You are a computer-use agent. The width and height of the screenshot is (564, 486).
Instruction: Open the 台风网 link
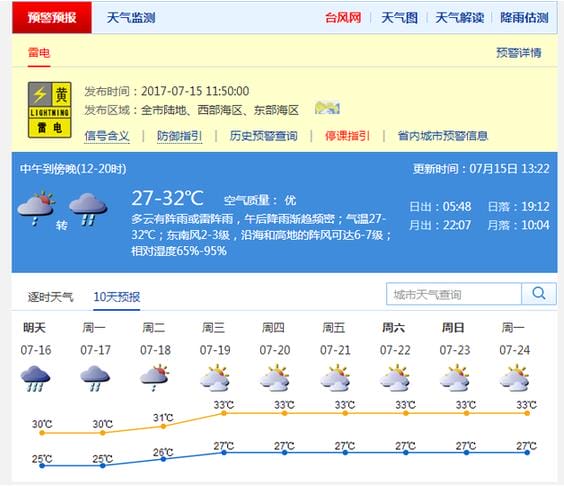click(x=343, y=17)
